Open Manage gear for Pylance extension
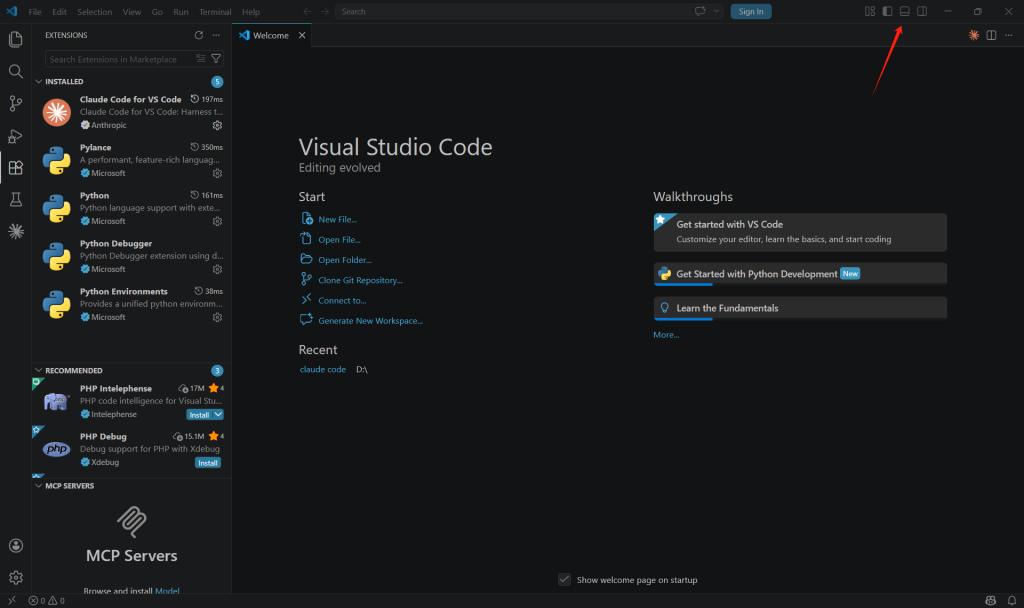Screen dimensions: 1024x608 tap(217, 173)
